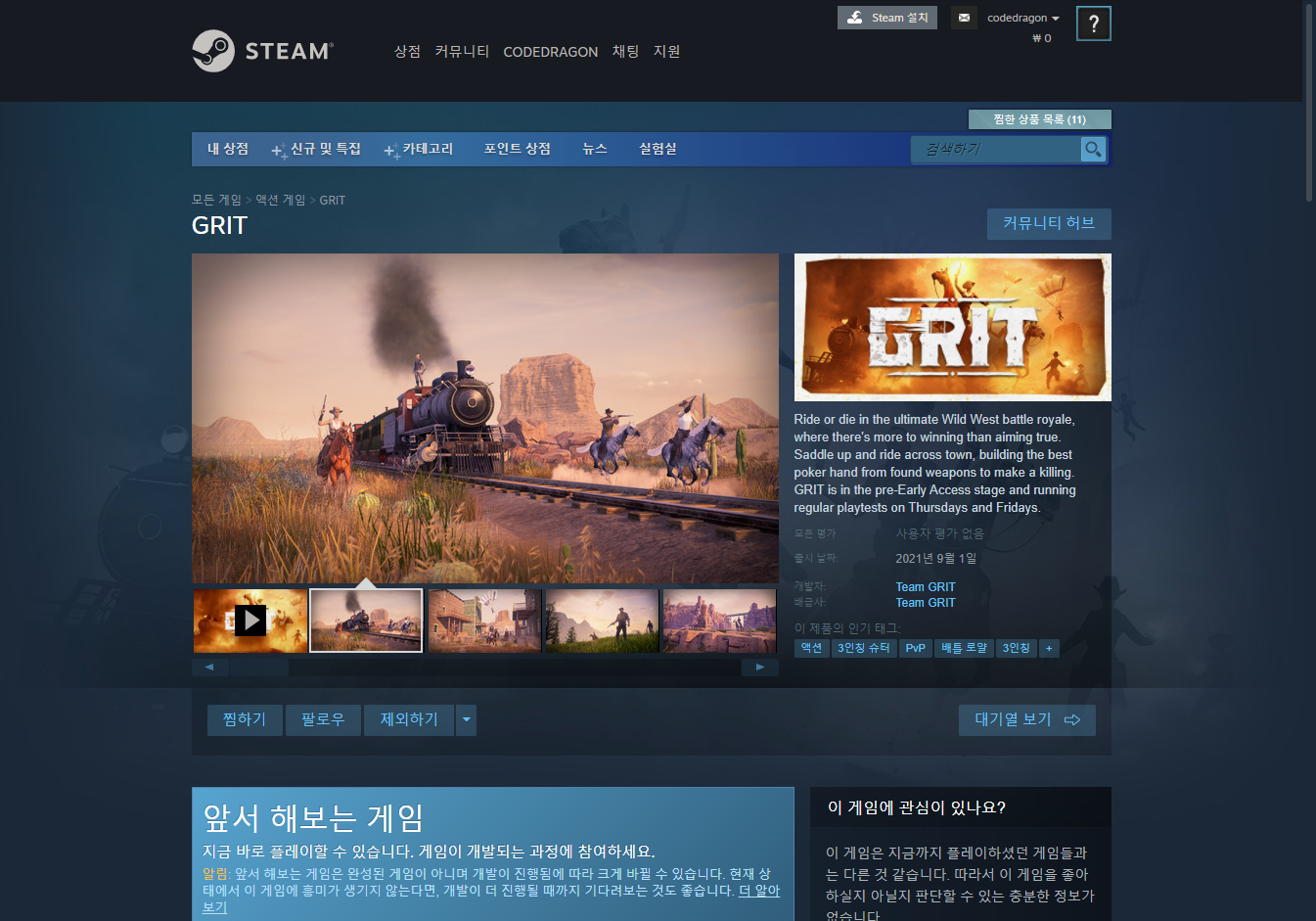The height and width of the screenshot is (921, 1316).
Task: Select the train screenshot thumbnail
Action: coord(366,621)
